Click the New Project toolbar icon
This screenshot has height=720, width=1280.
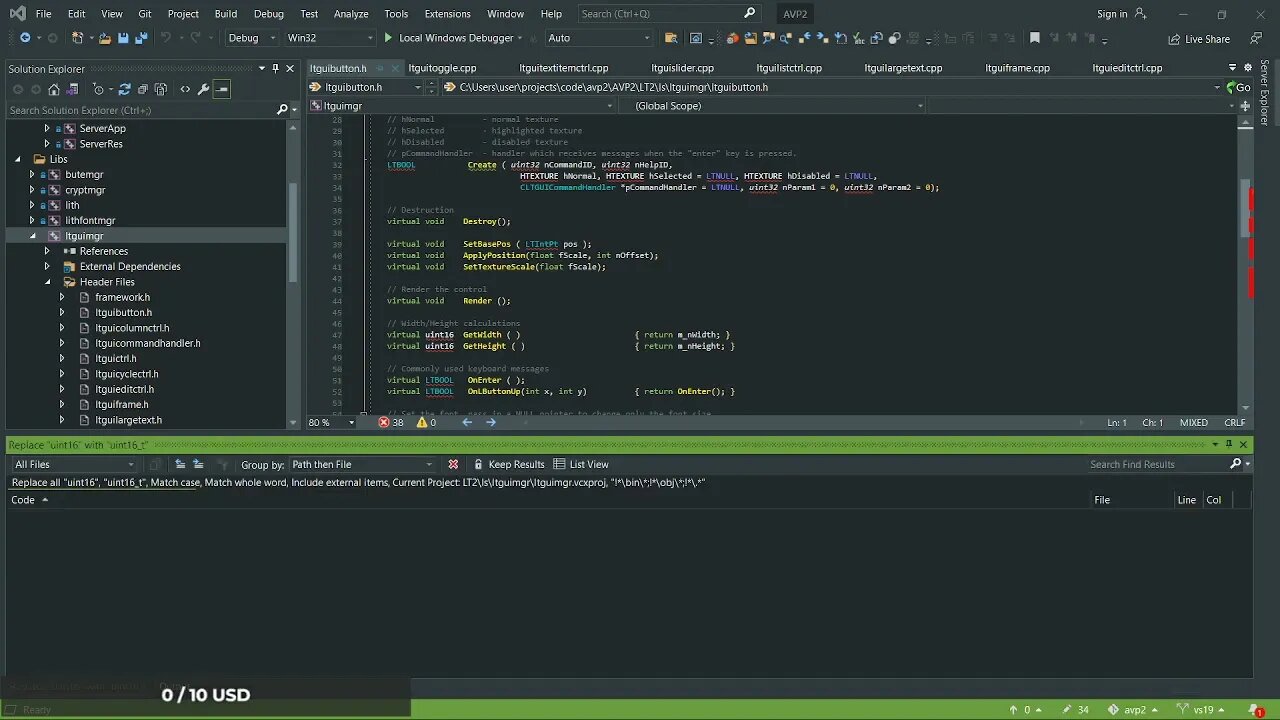pyautogui.click(x=77, y=38)
